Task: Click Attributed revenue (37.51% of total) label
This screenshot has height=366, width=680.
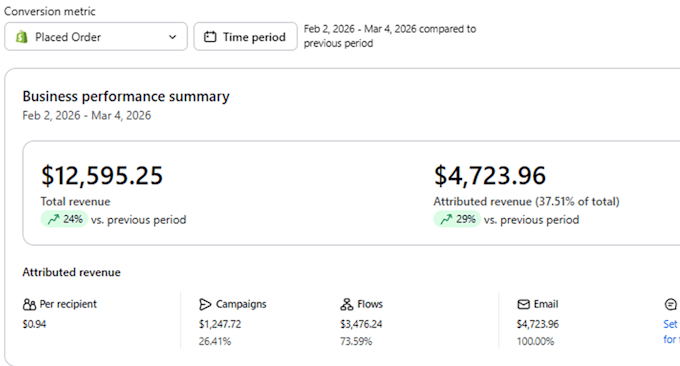Action: click(526, 202)
